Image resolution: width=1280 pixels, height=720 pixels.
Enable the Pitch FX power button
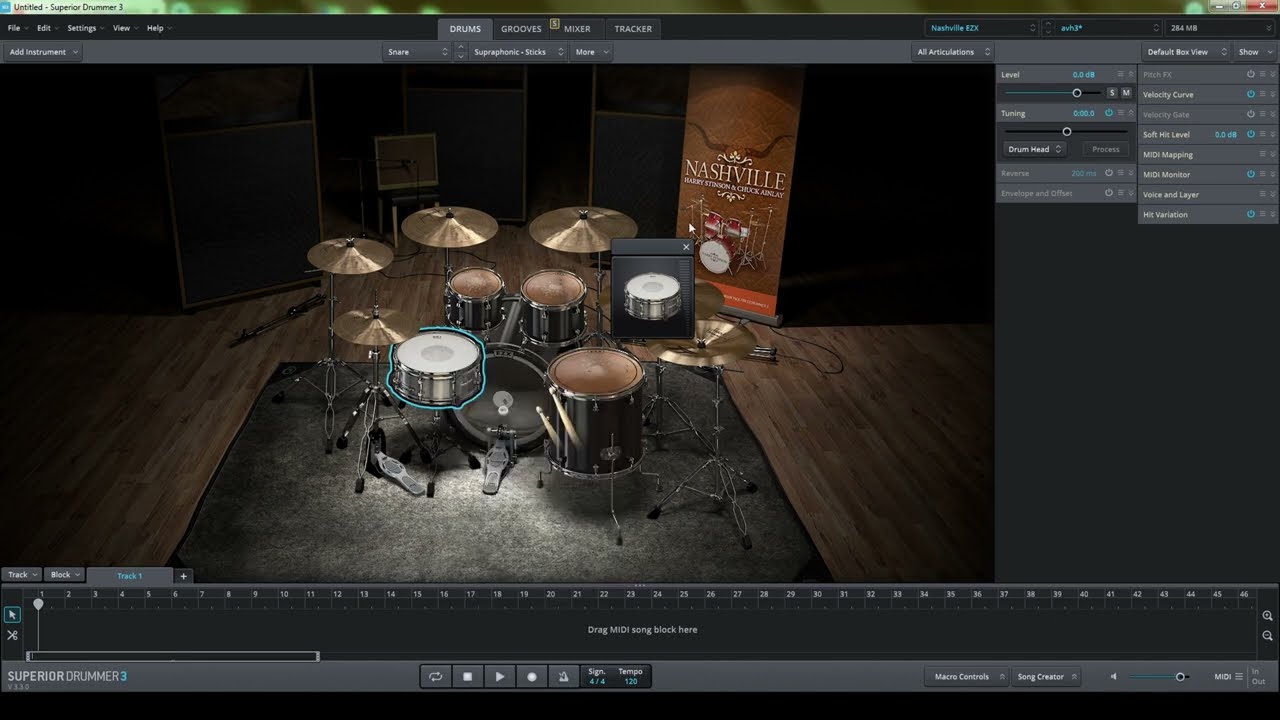pos(1250,75)
